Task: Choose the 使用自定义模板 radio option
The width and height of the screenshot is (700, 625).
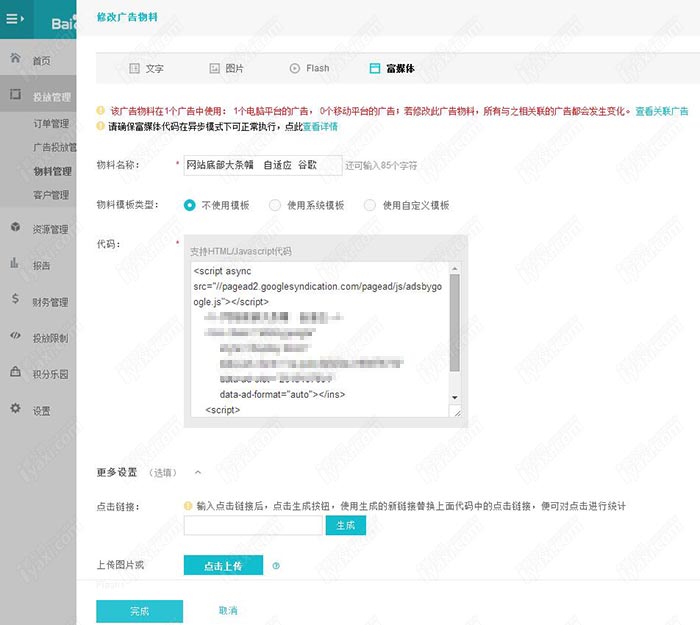Action: tap(370, 205)
